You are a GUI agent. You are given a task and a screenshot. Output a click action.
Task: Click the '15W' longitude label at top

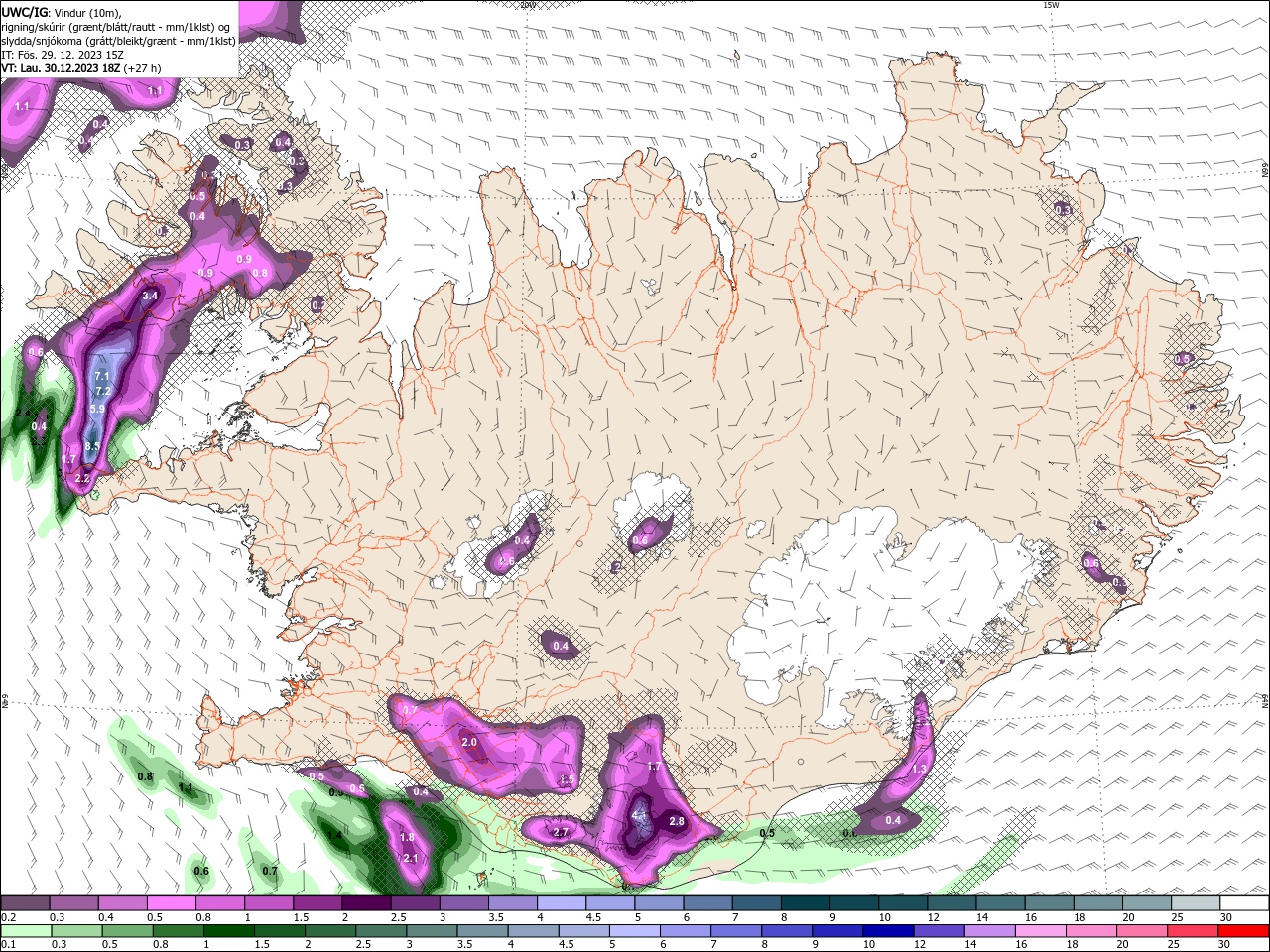tap(1051, 5)
